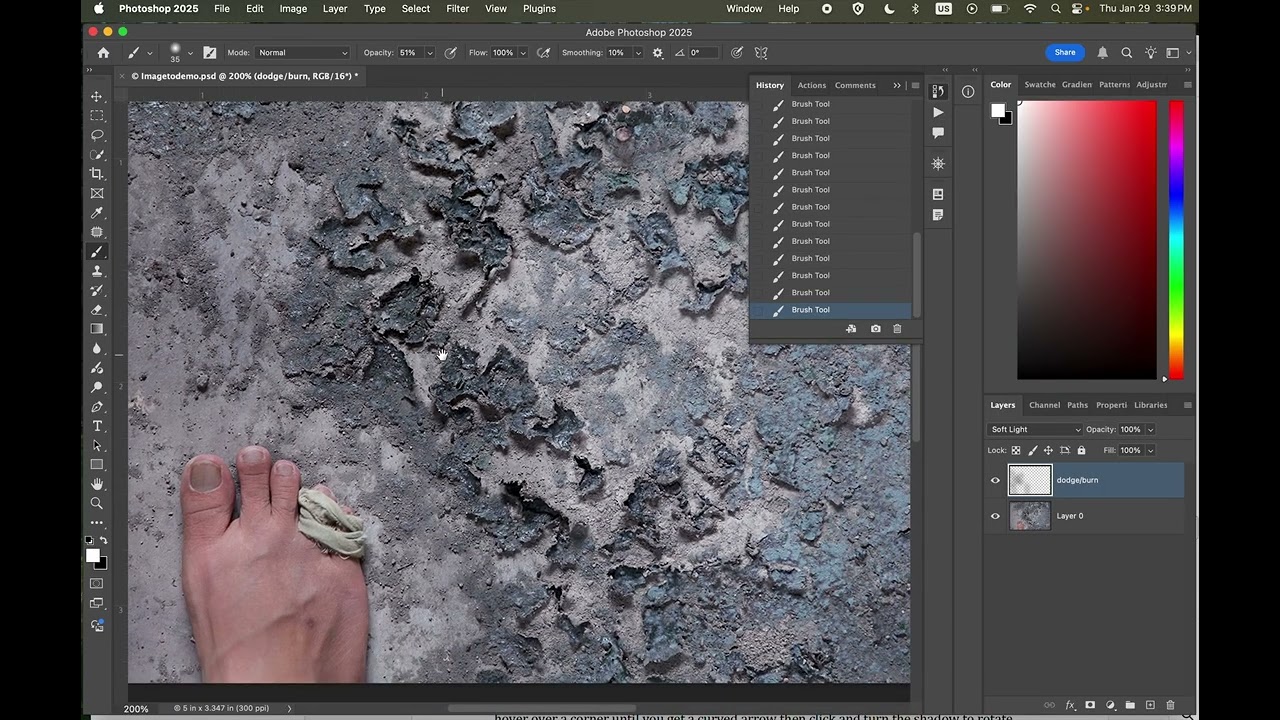Screen dimensions: 1280x720
Task: Hide Layer 0 visibility eye
Action: coord(995,516)
